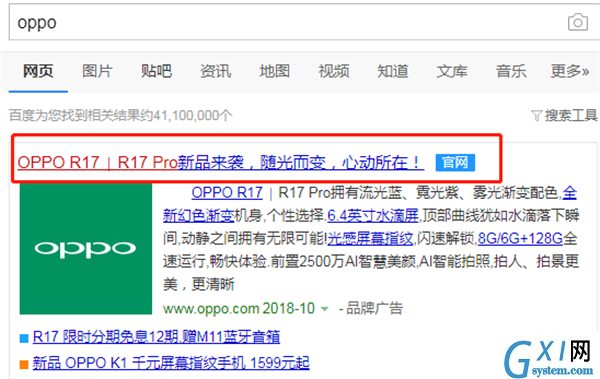Select the 文库 tab
This screenshot has width=600, height=379.
coord(452,71)
